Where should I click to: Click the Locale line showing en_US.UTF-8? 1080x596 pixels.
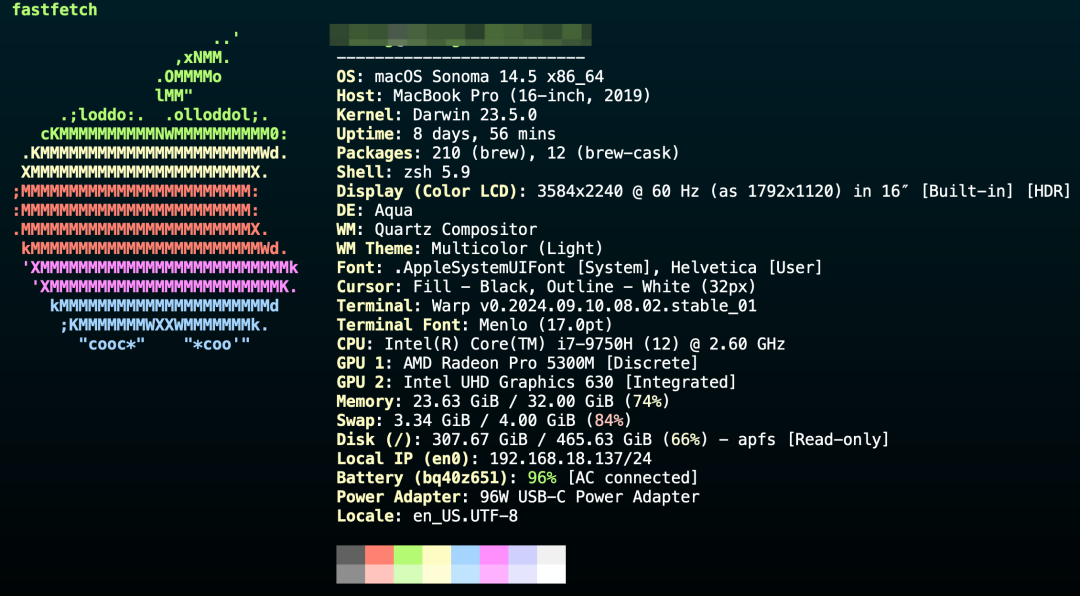[x=427, y=516]
